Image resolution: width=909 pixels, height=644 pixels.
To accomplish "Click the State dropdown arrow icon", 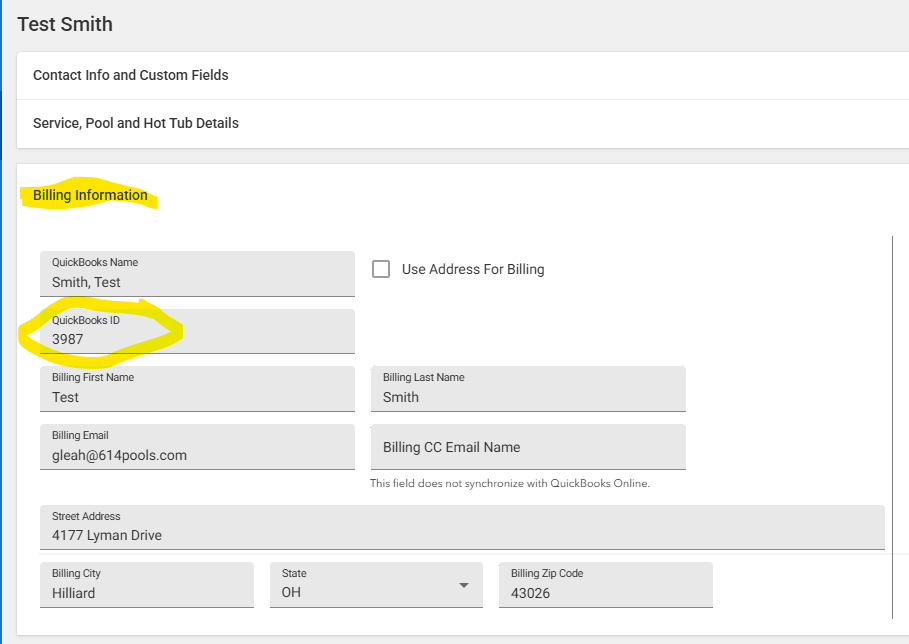I will pos(464,586).
